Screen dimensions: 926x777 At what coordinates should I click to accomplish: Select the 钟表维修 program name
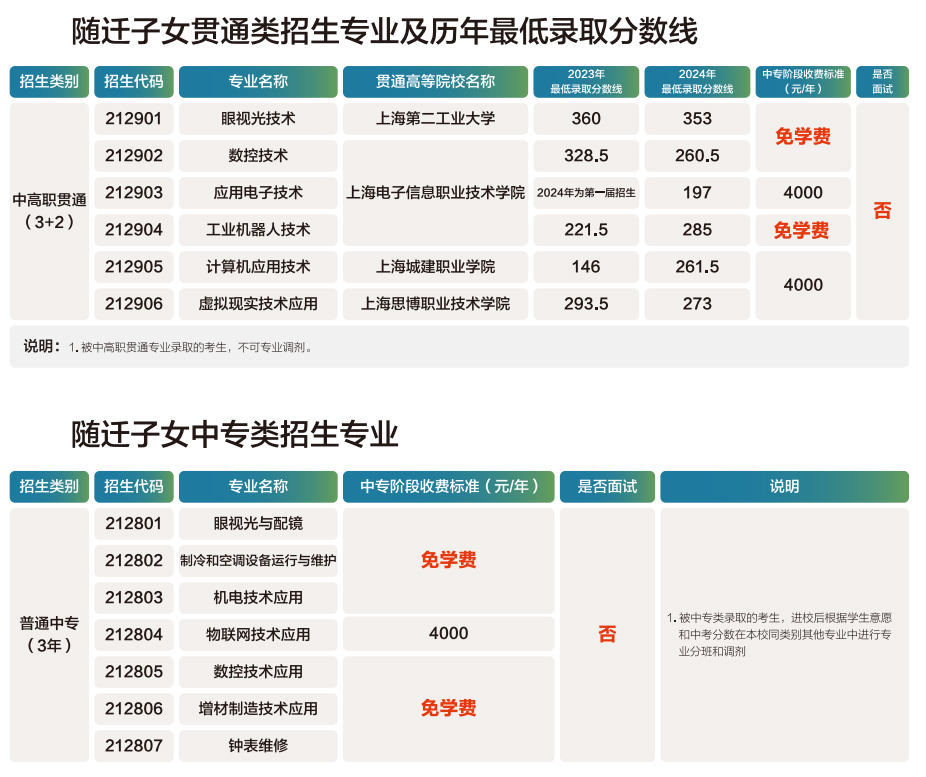pos(258,745)
